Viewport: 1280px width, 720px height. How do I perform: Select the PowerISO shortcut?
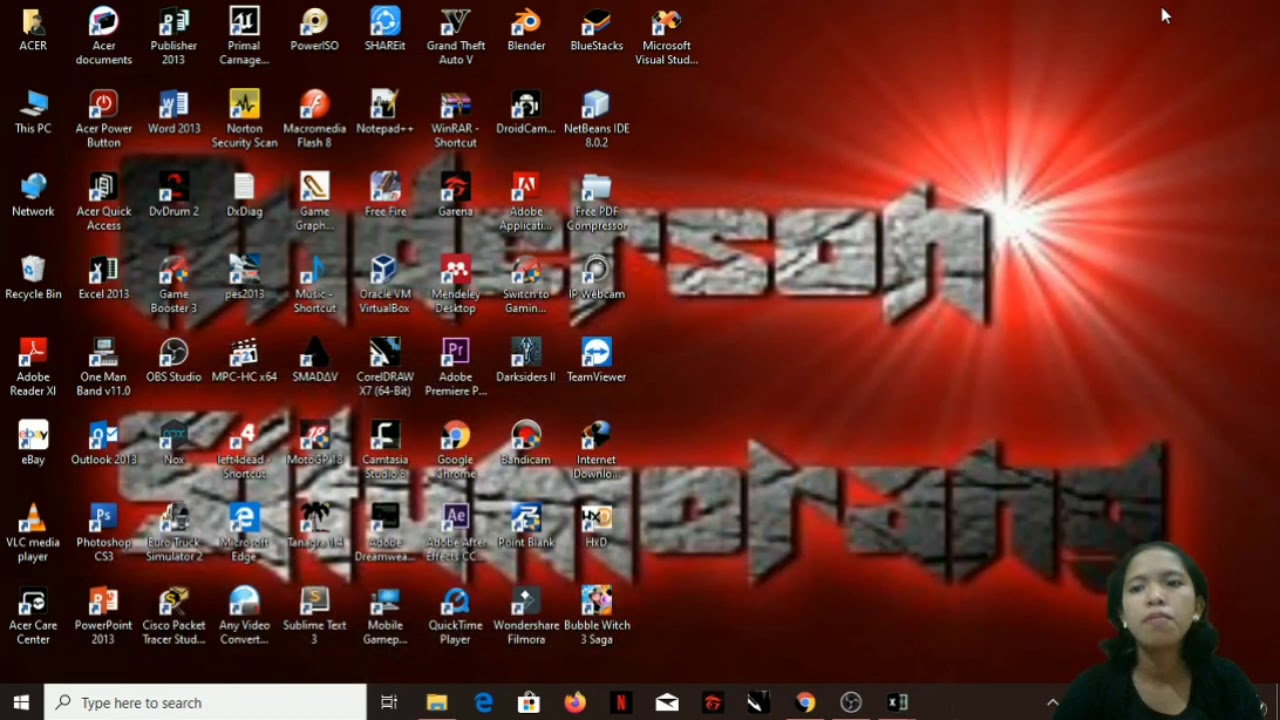point(315,30)
